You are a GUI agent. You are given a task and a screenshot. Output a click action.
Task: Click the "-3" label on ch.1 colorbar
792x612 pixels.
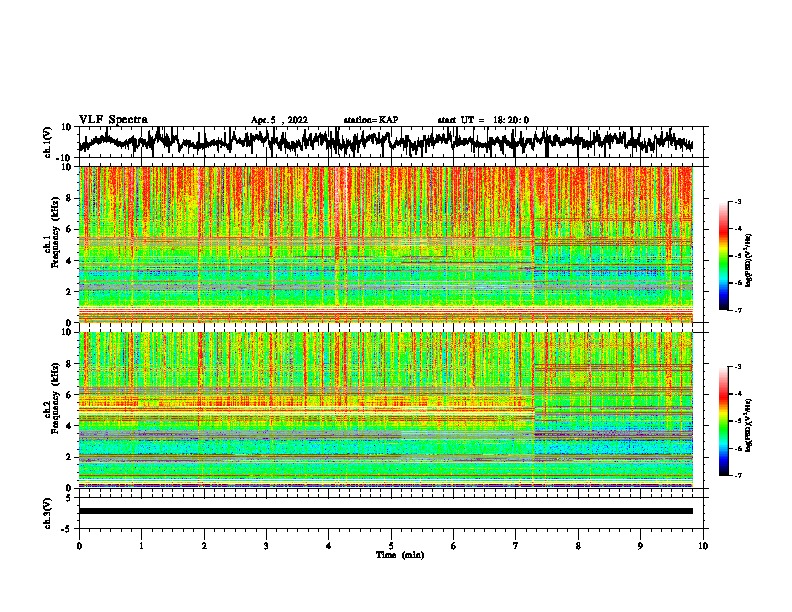click(x=737, y=202)
